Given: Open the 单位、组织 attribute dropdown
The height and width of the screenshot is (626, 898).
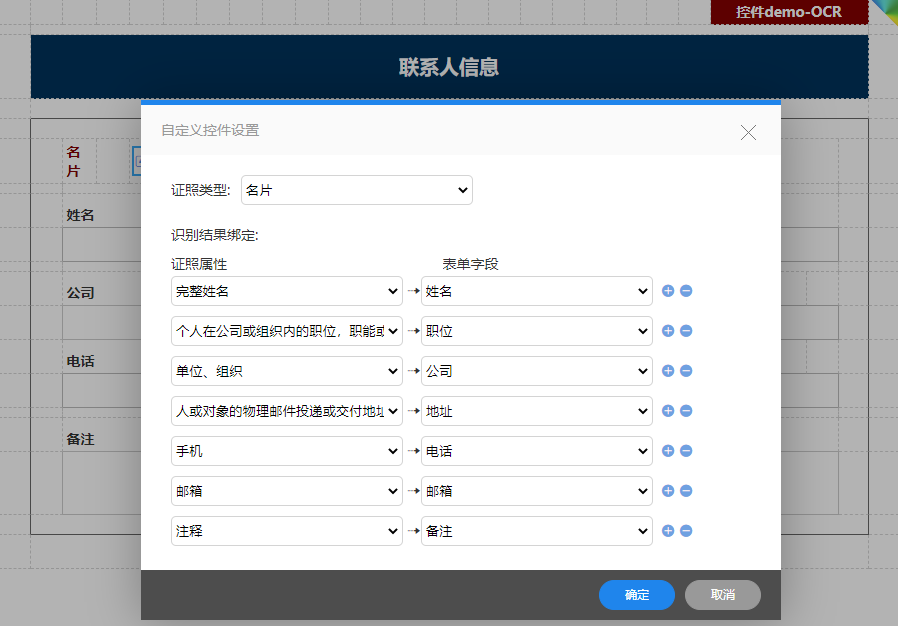Looking at the screenshot, I should click(287, 371).
